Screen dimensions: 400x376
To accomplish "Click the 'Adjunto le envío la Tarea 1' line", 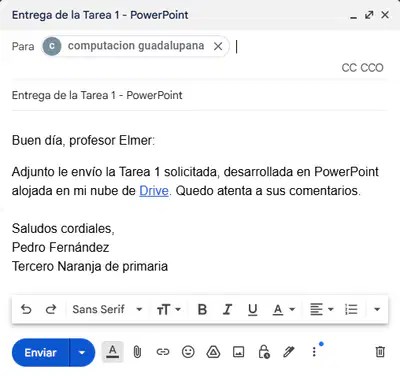I will (x=195, y=172).
